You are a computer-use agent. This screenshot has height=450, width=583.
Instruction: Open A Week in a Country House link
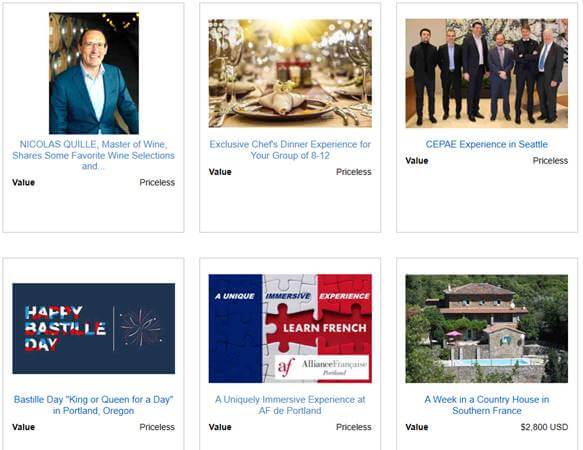point(486,405)
